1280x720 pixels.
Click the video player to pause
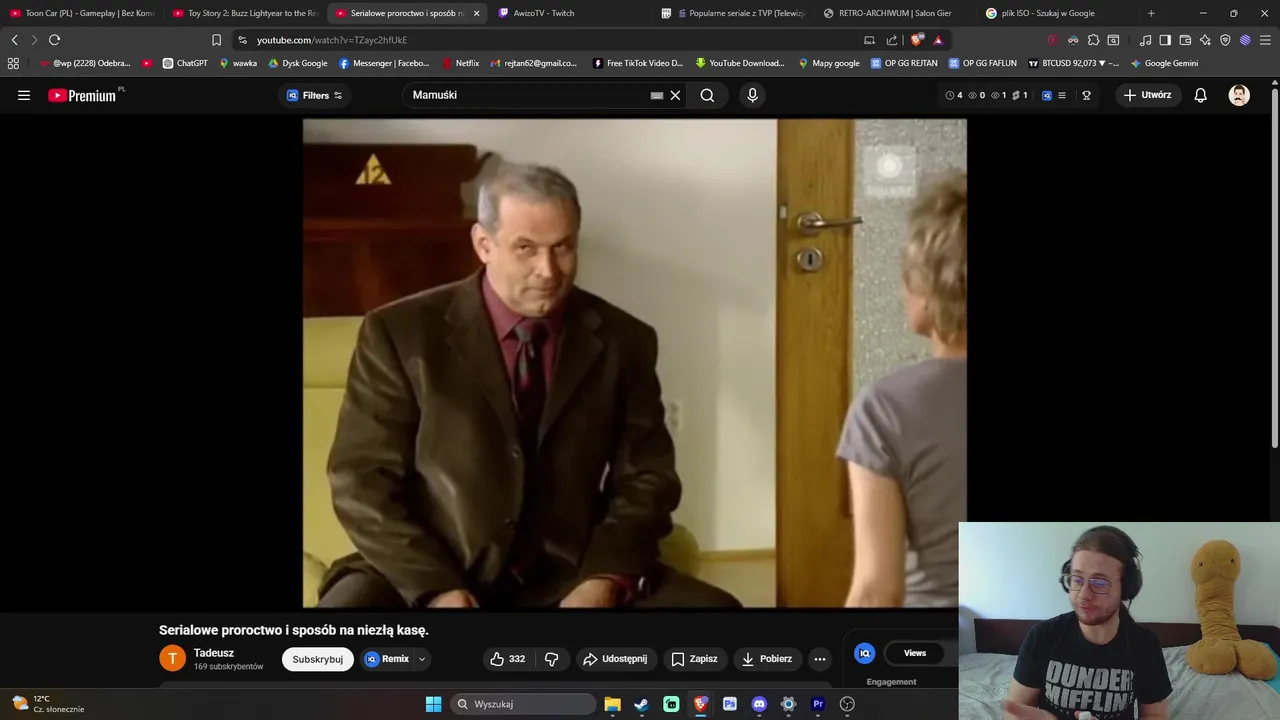635,363
